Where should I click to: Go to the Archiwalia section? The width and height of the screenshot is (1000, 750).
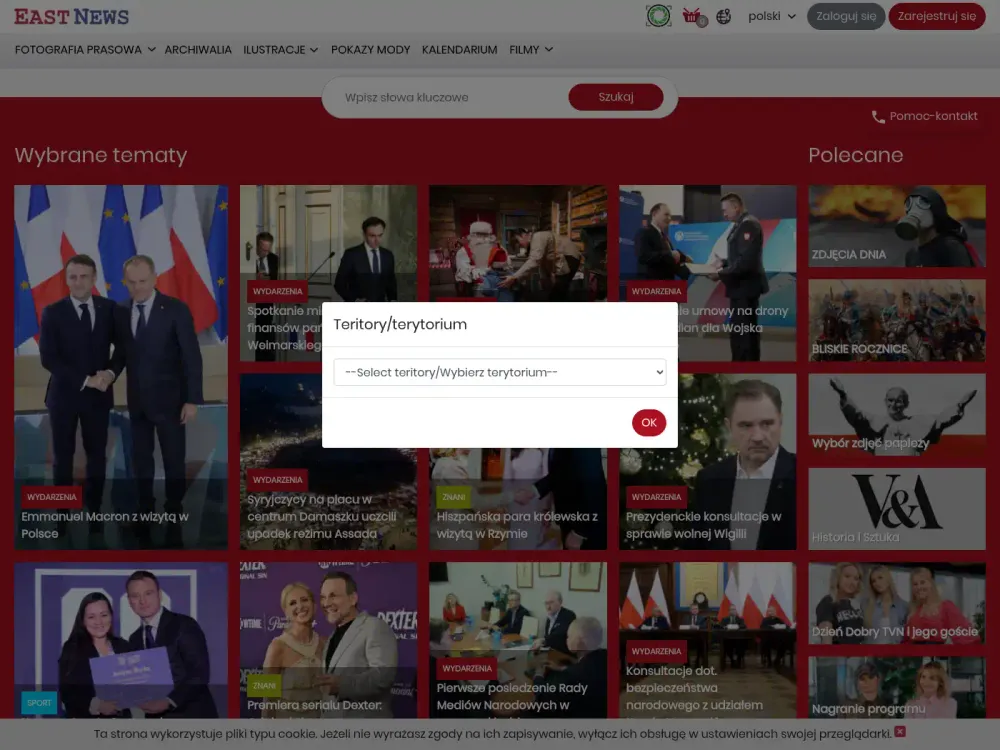coord(198,49)
